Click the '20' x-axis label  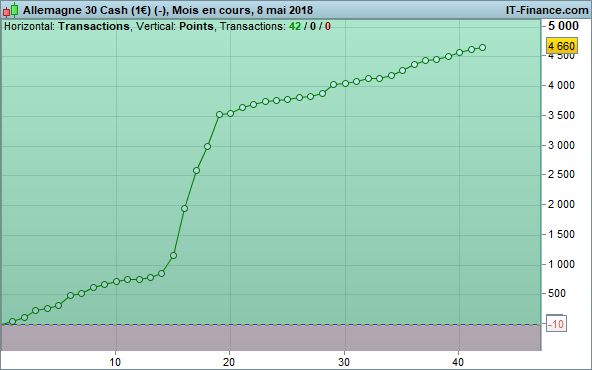pyautogui.click(x=229, y=362)
